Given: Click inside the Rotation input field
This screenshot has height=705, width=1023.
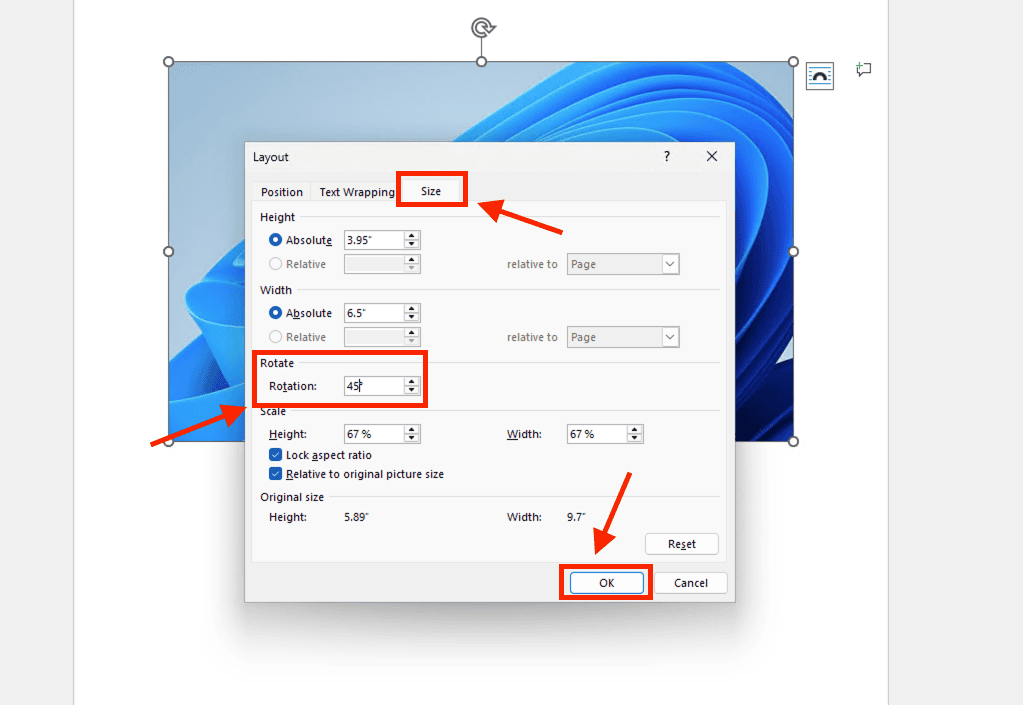Looking at the screenshot, I should [x=373, y=386].
